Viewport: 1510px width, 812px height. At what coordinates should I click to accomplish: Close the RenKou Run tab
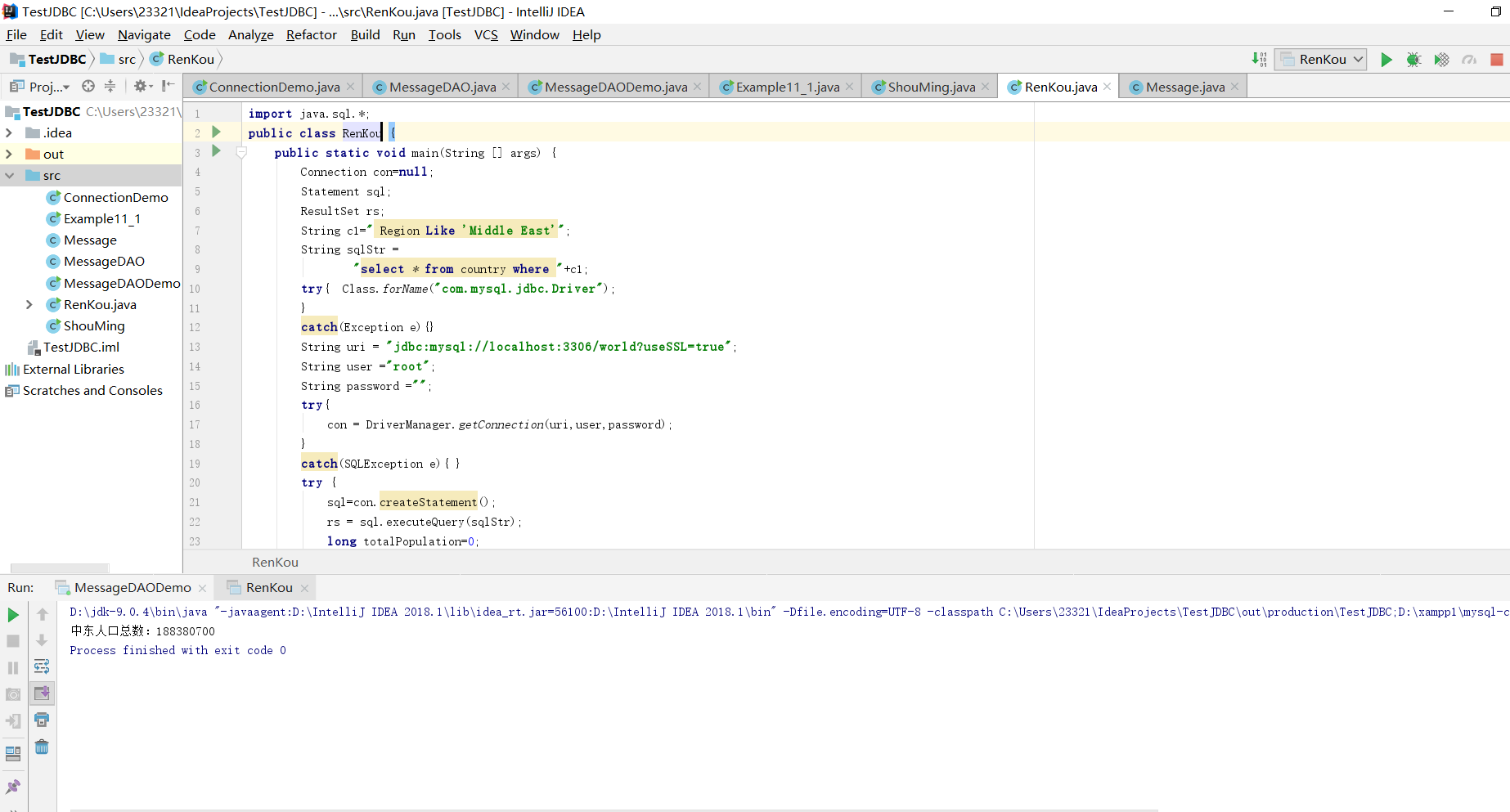click(x=304, y=588)
